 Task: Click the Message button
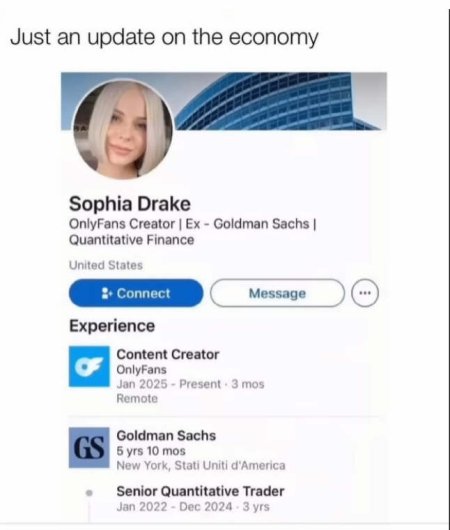[277, 293]
